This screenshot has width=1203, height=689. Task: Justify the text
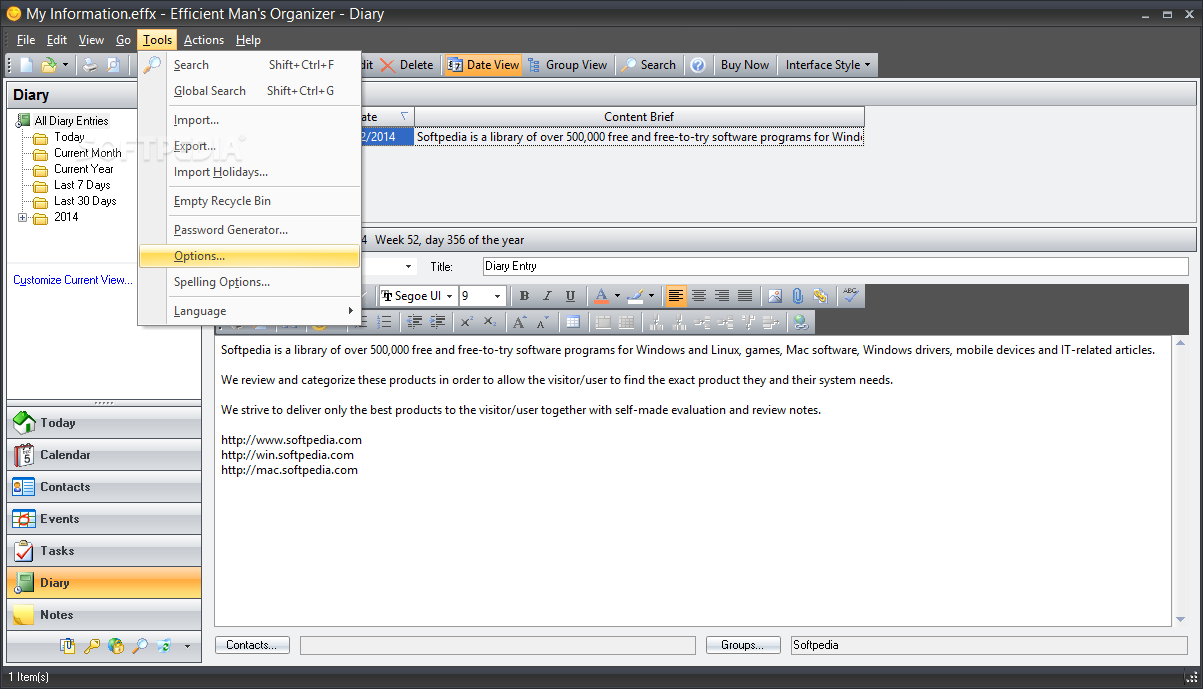pos(745,296)
